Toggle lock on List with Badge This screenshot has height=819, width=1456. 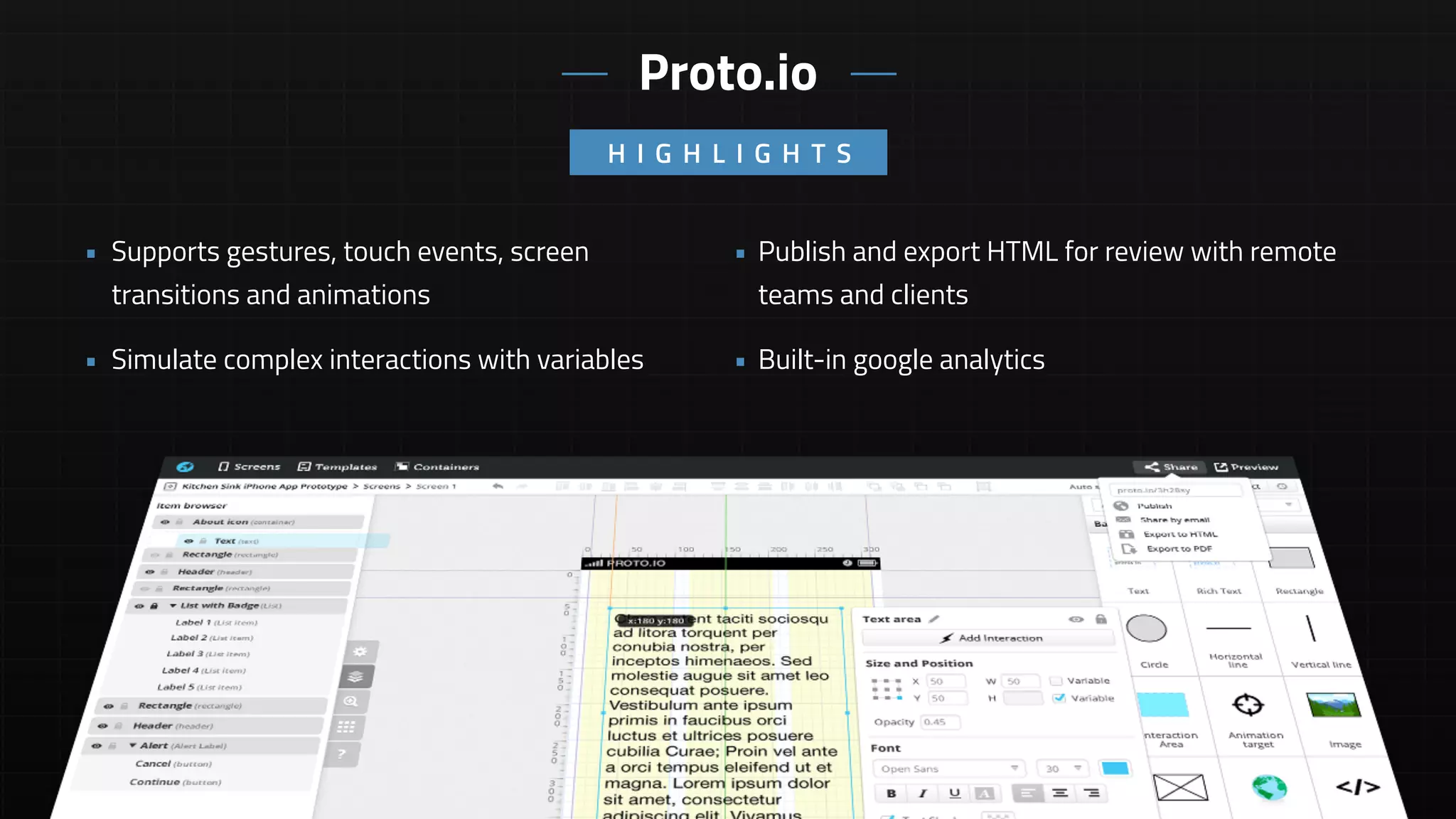click(154, 606)
